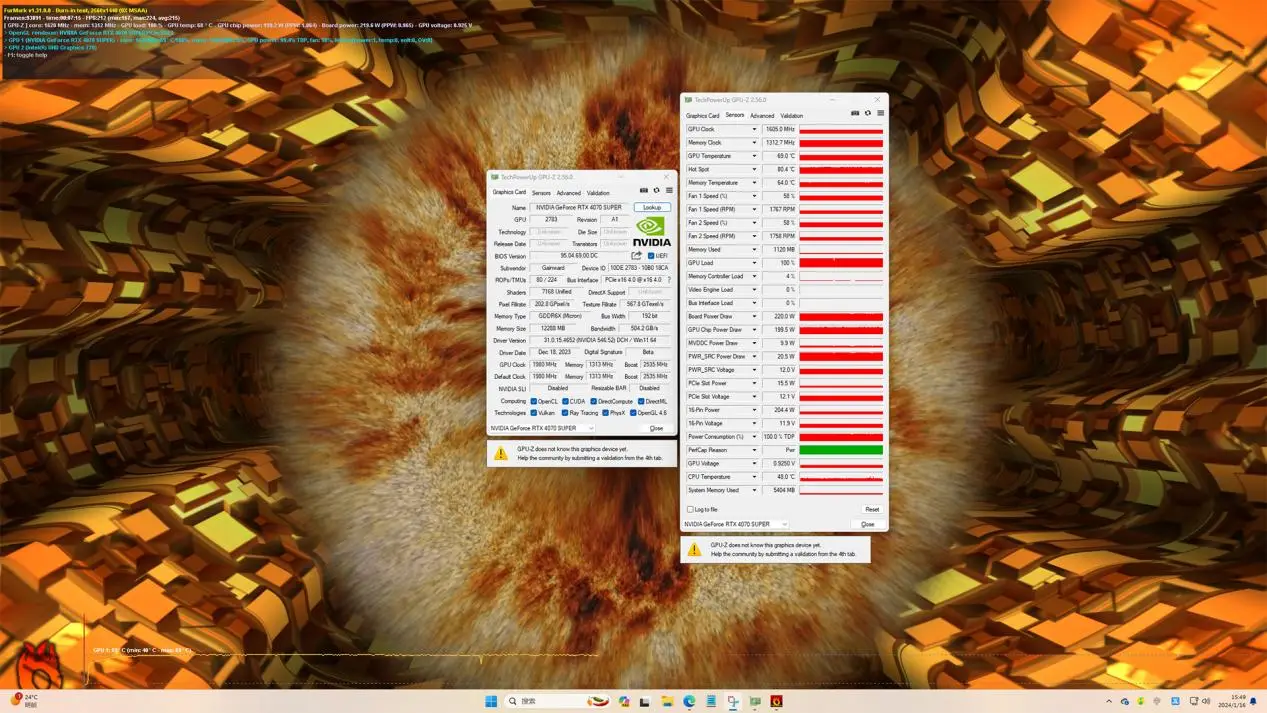The width and height of the screenshot is (1267, 713).
Task: Click the warning icon below the Graphics Card window
Action: (499, 453)
